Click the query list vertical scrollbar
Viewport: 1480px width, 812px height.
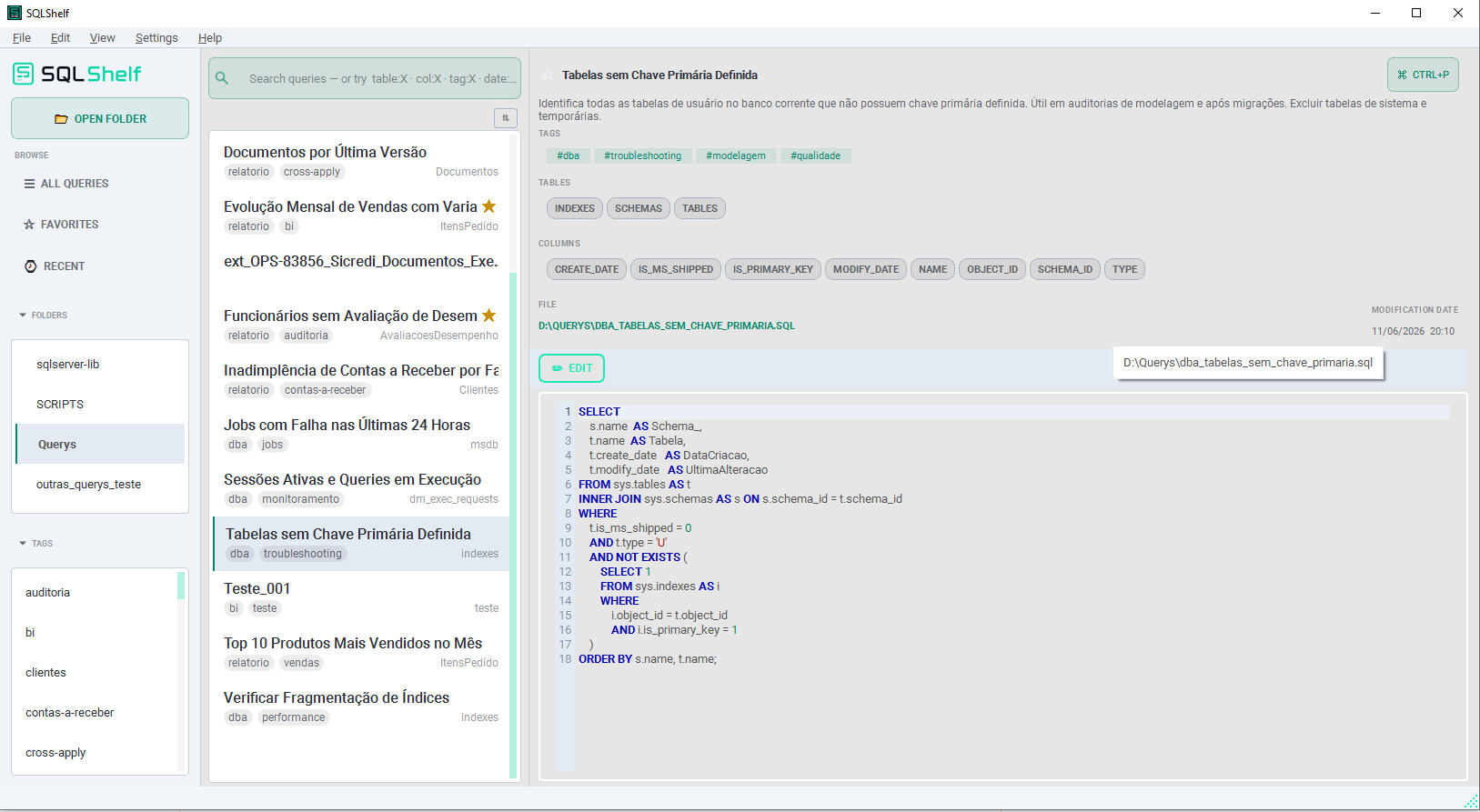513,525
